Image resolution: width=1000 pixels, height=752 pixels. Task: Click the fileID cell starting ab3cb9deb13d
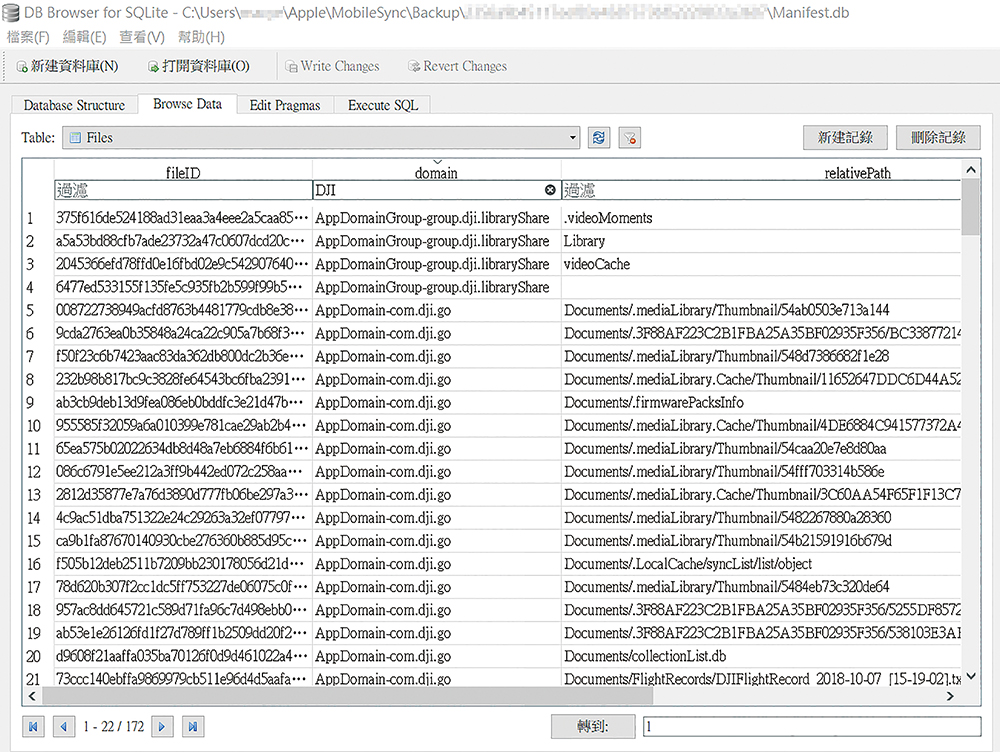(x=183, y=402)
